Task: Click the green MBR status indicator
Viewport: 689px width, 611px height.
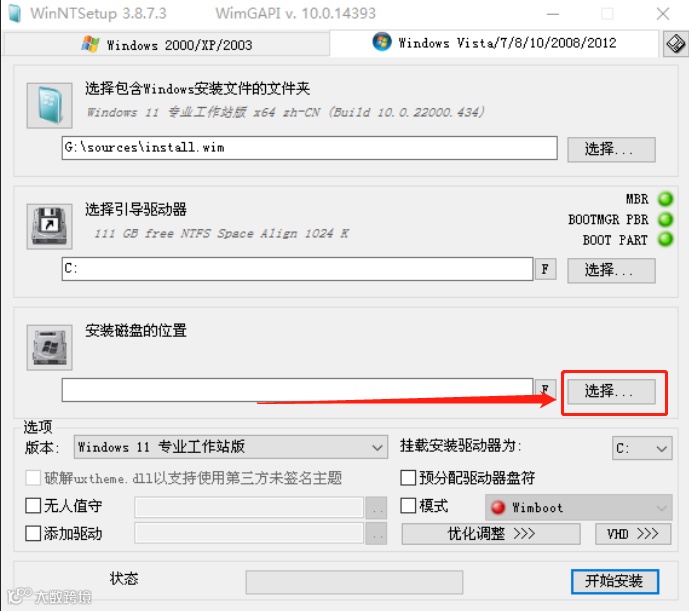Action: (665, 199)
